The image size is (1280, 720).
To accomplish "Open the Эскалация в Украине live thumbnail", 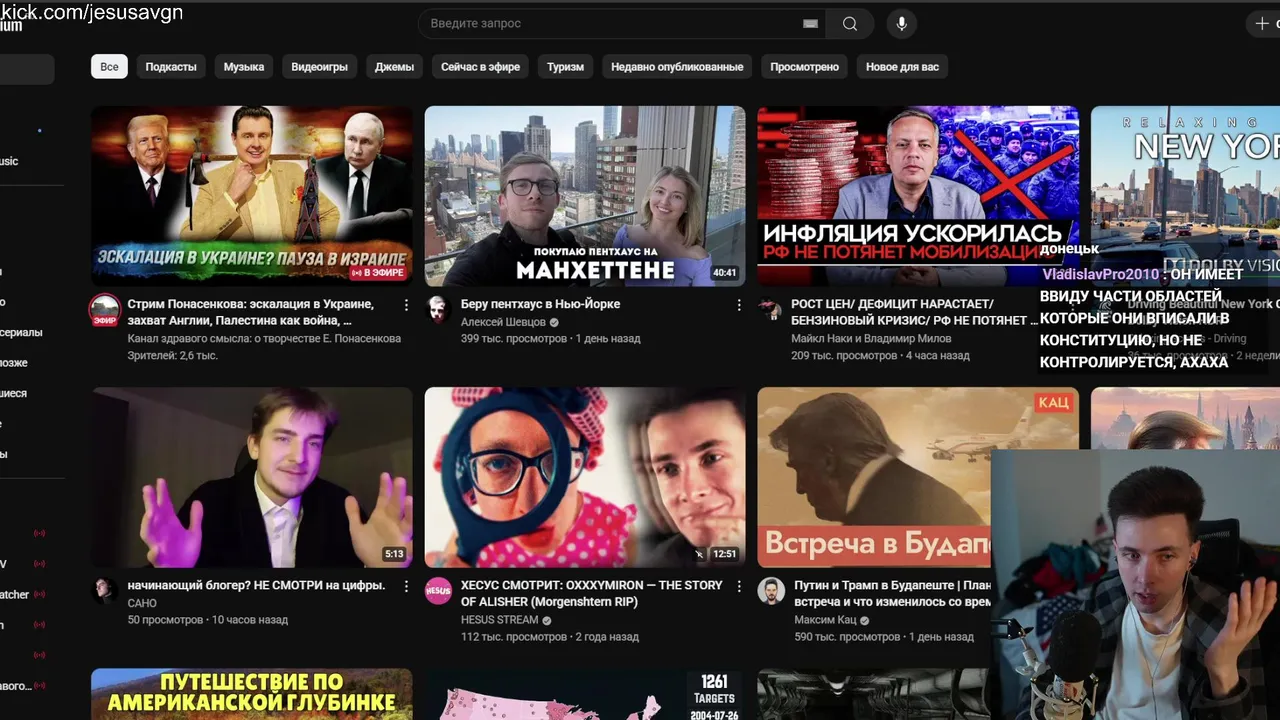I will [x=252, y=196].
